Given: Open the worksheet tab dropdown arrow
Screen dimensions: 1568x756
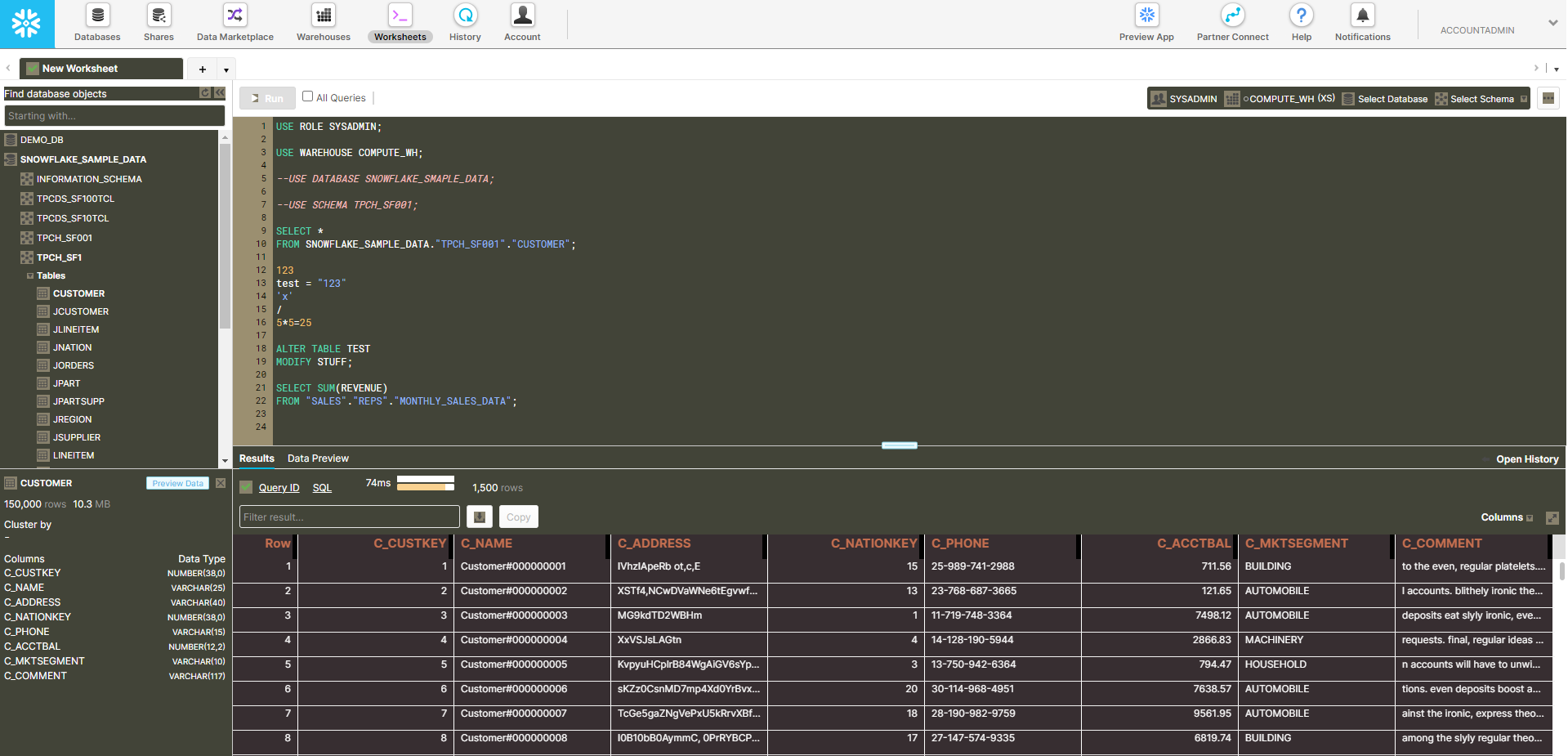Looking at the screenshot, I should click(226, 70).
